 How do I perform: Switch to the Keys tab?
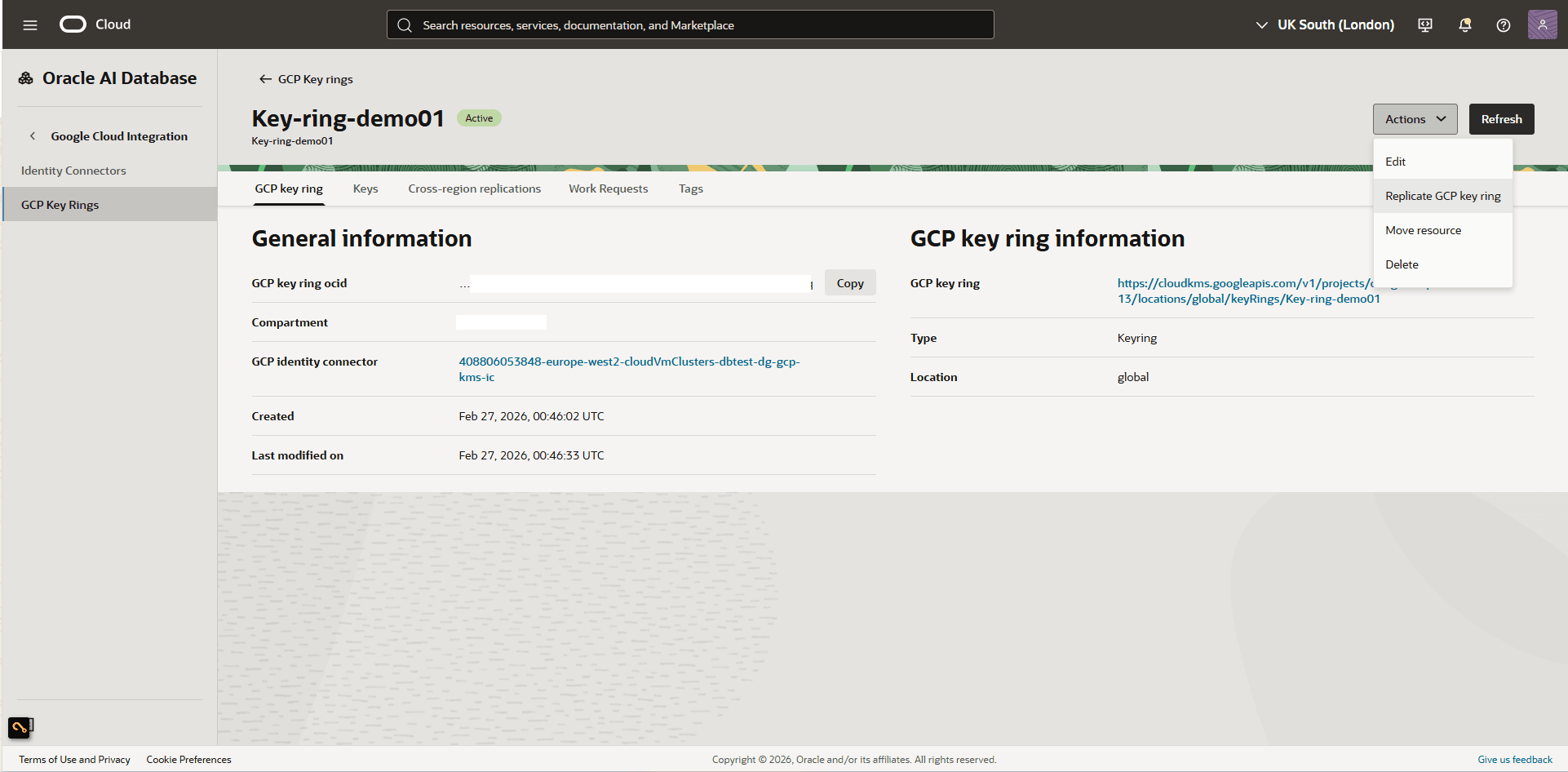coord(365,189)
